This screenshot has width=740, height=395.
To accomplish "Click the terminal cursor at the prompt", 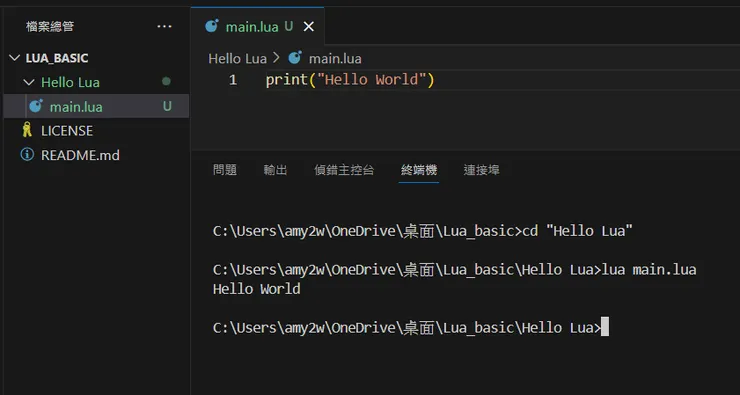I will pyautogui.click(x=605, y=327).
